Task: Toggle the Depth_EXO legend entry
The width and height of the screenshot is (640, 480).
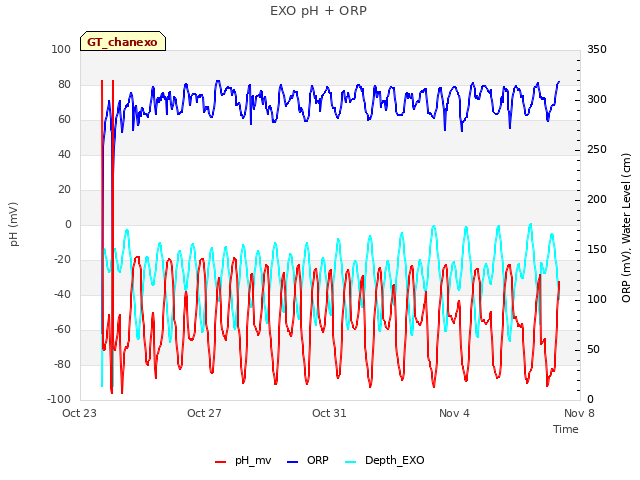Action: (385, 461)
